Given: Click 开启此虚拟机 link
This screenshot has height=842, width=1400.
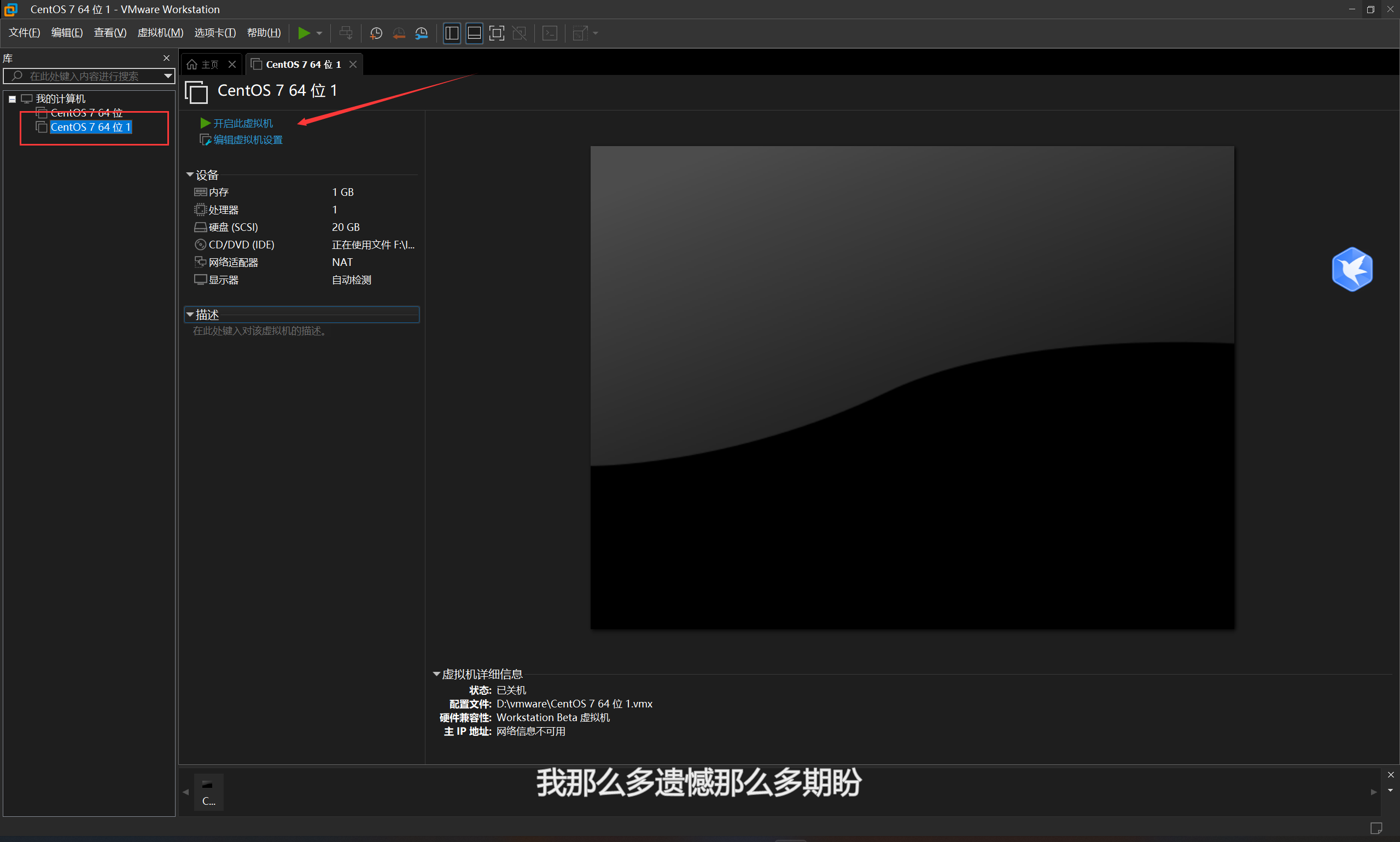Looking at the screenshot, I should click(243, 123).
